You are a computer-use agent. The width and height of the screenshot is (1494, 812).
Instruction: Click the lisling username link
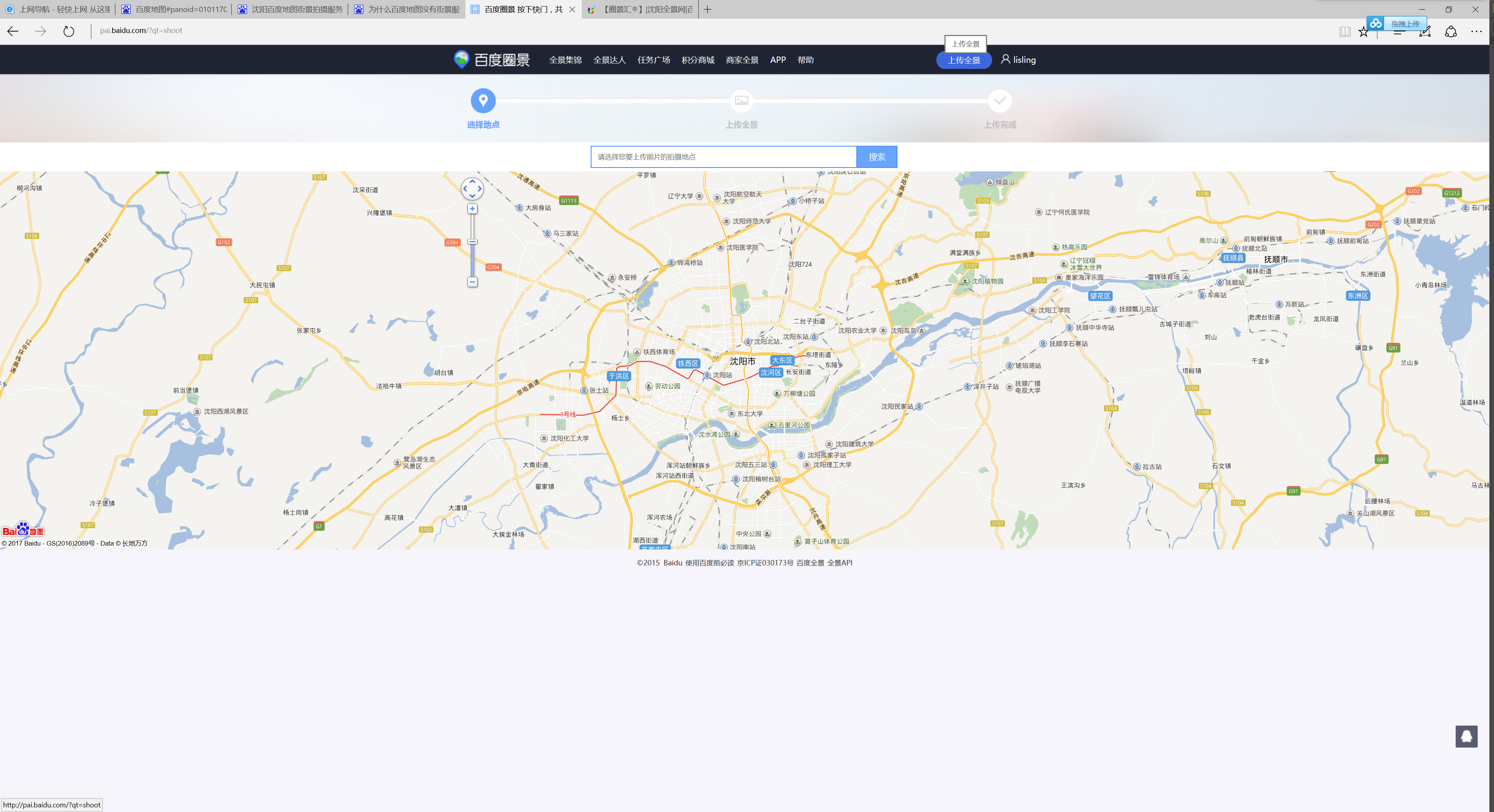point(1024,60)
